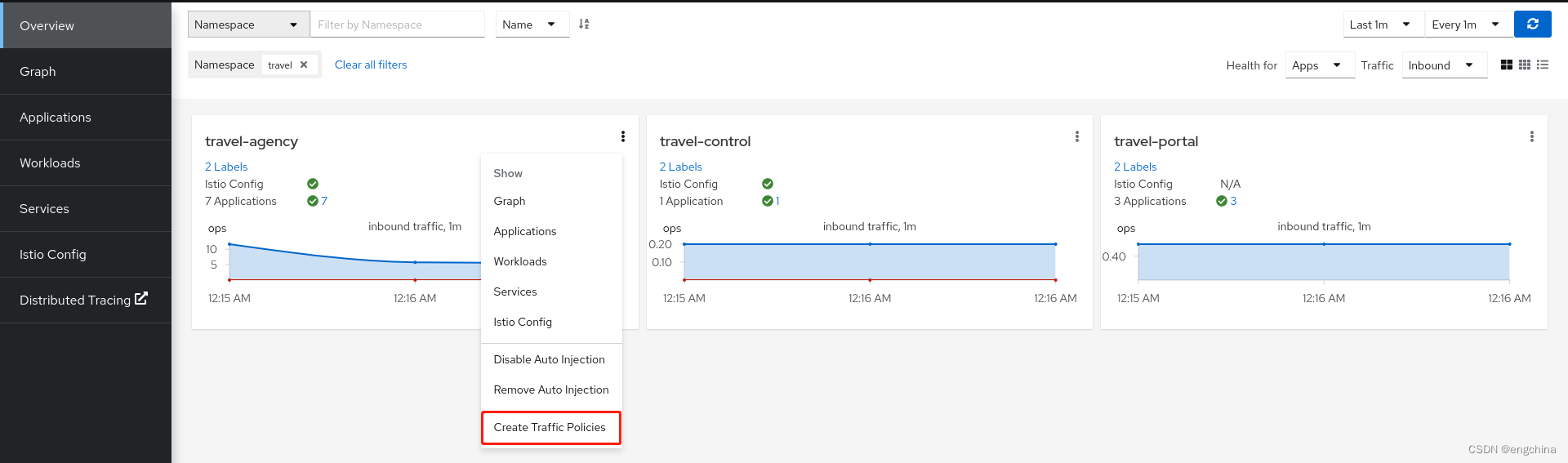Select Istio Config in the context menu
Image resolution: width=1568 pixels, height=463 pixels.
[551, 322]
